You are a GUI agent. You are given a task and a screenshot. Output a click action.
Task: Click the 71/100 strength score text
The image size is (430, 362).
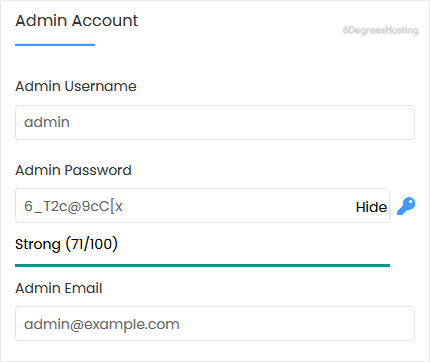pyautogui.click(x=91, y=244)
